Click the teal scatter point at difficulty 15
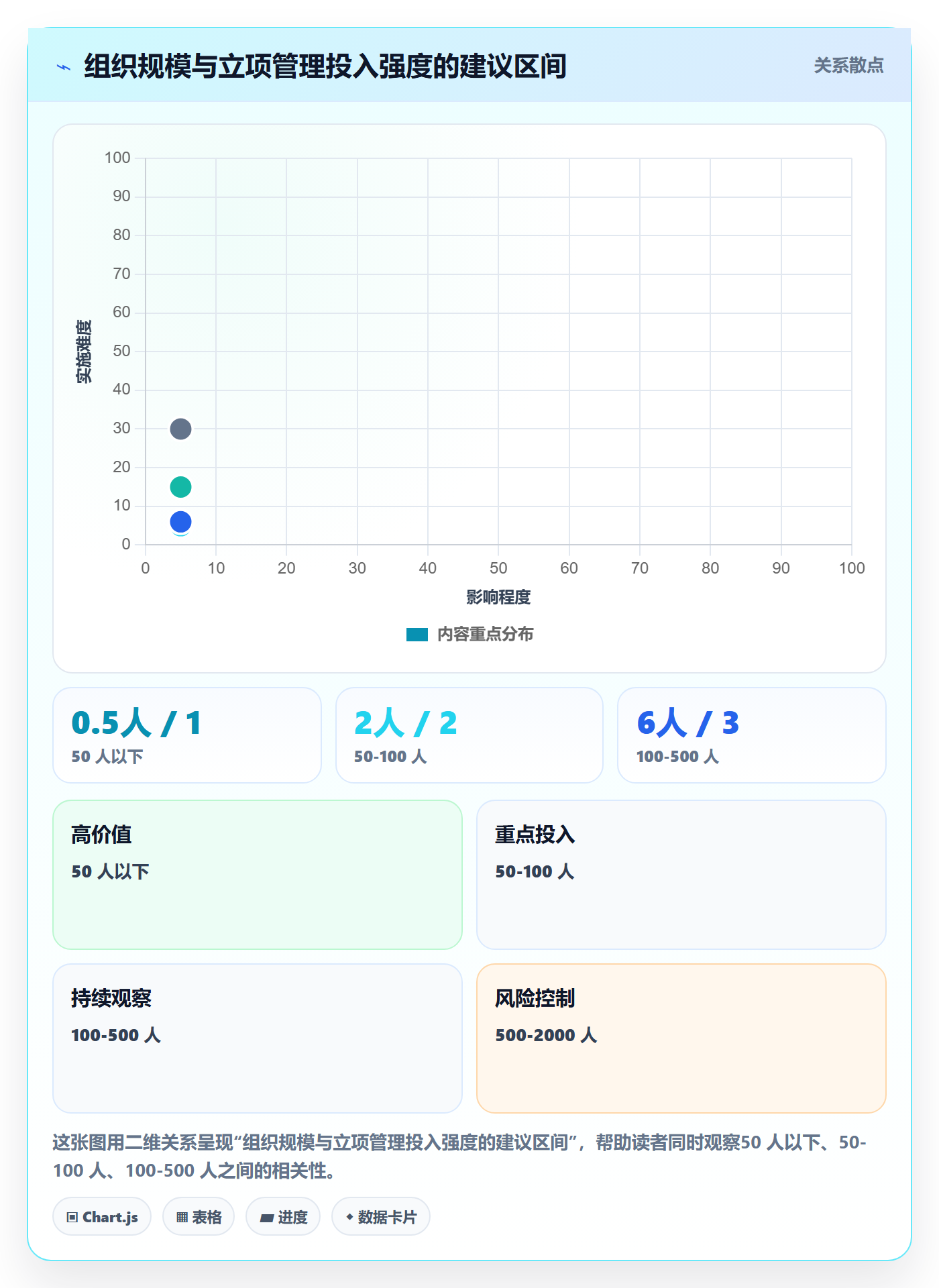939x1288 pixels. coord(180,487)
